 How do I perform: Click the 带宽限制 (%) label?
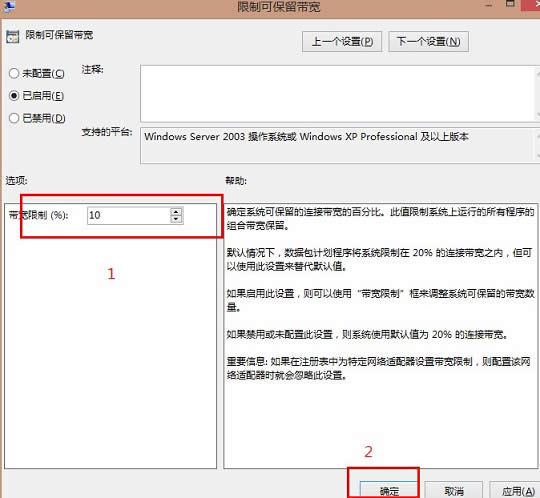point(38,216)
